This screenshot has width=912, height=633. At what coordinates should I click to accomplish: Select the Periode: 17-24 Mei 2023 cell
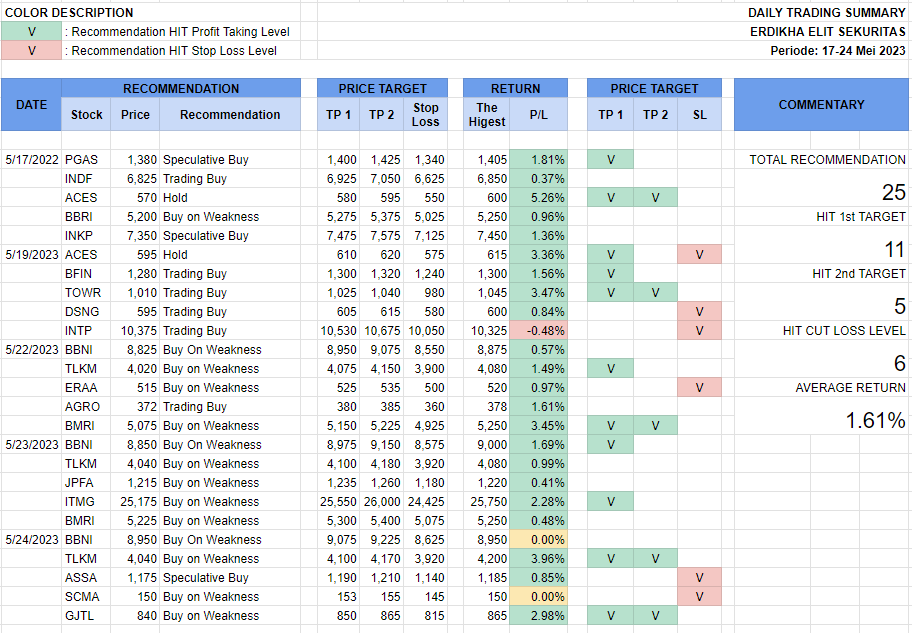838,51
